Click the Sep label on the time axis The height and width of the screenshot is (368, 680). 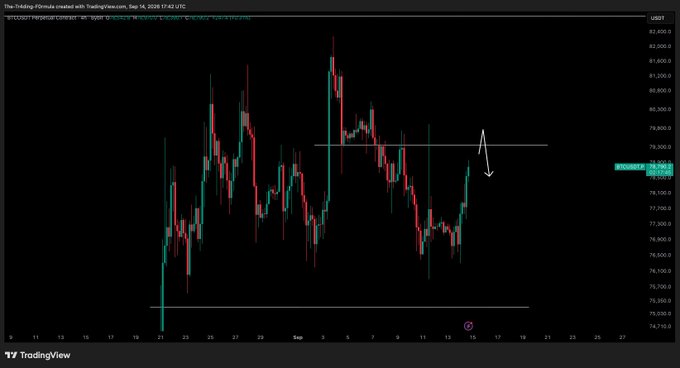pyautogui.click(x=298, y=337)
